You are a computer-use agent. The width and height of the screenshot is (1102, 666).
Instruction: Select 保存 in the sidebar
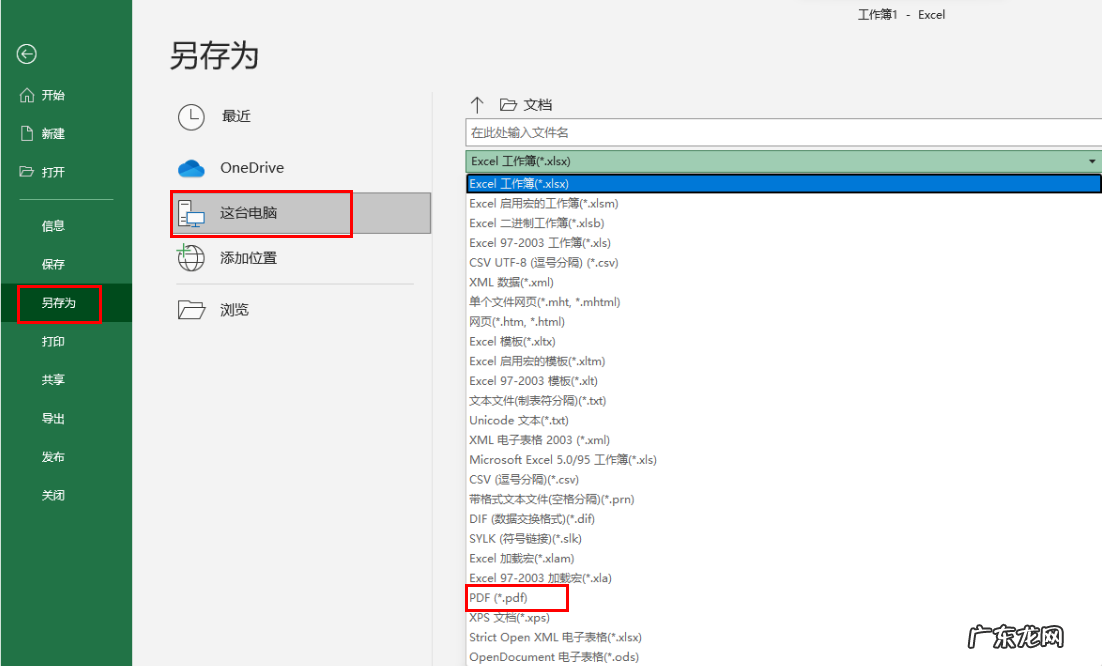tap(53, 264)
